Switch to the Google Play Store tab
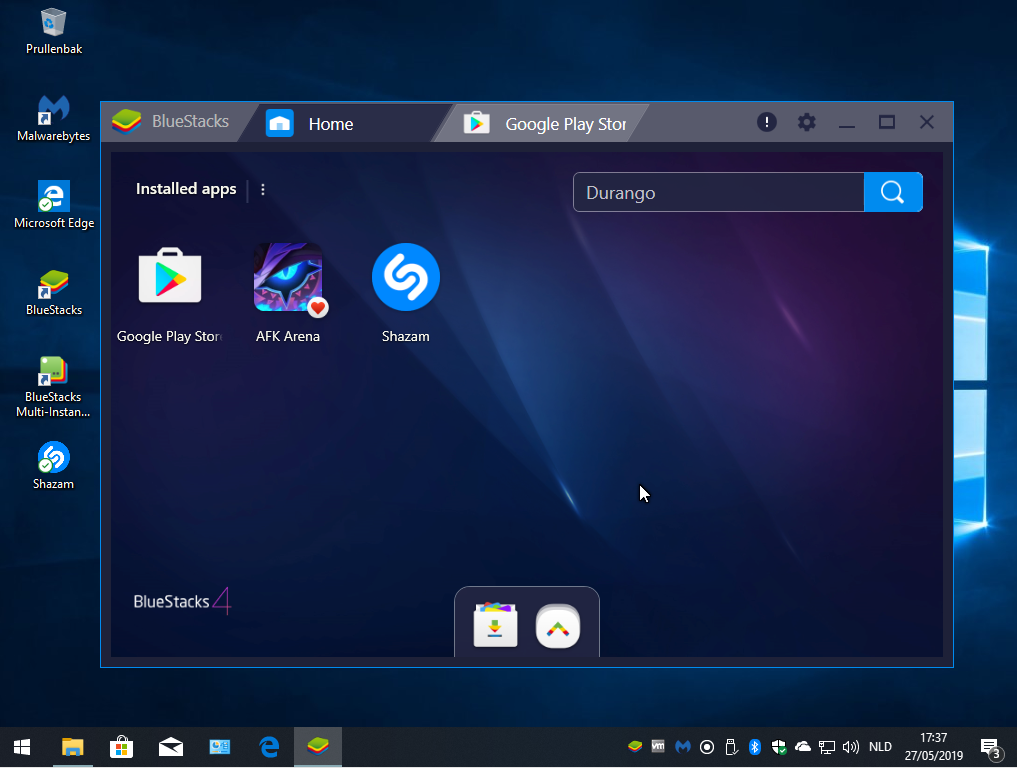 (x=545, y=123)
